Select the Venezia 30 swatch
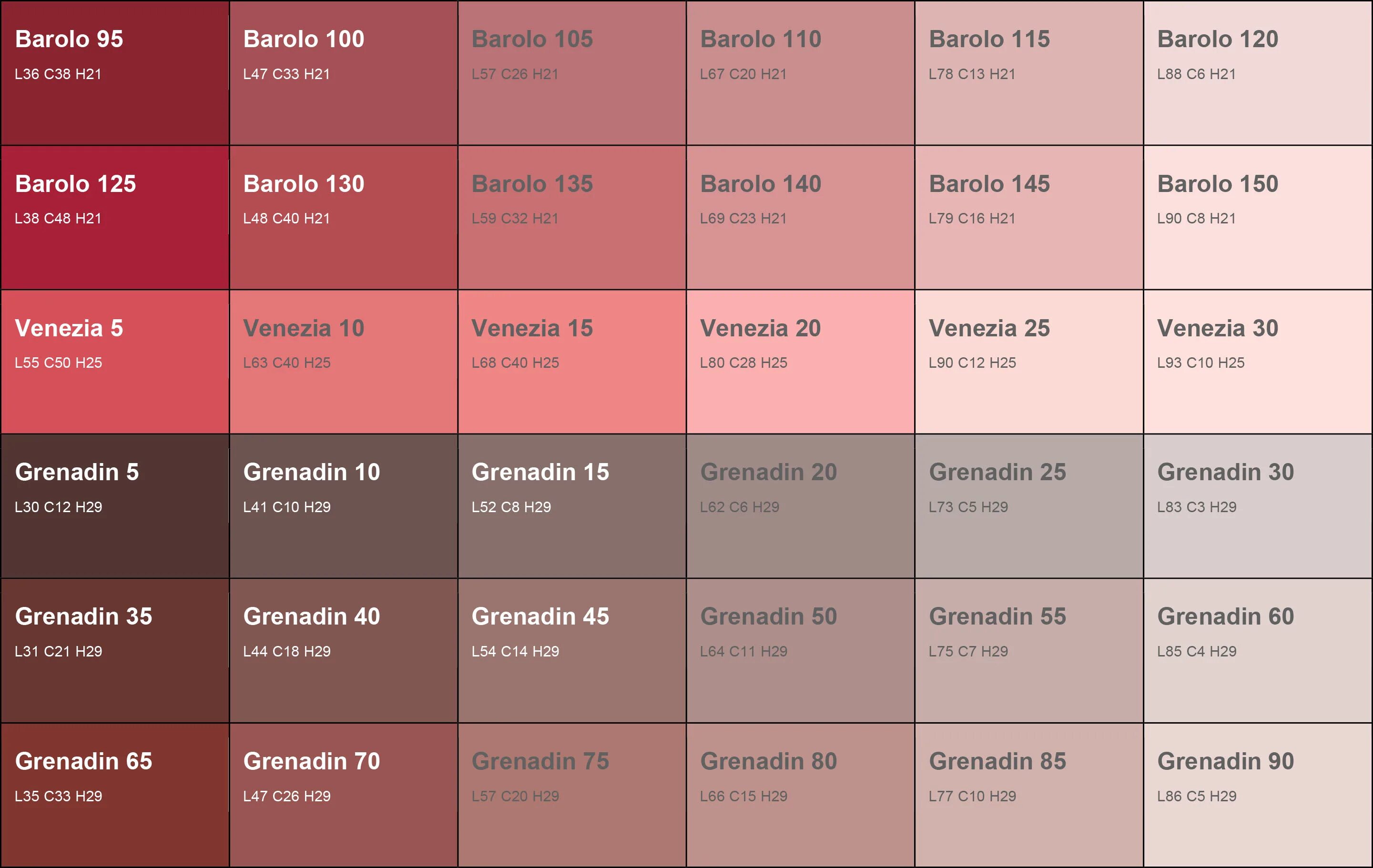This screenshot has height=868, width=1373. pyautogui.click(x=1258, y=362)
